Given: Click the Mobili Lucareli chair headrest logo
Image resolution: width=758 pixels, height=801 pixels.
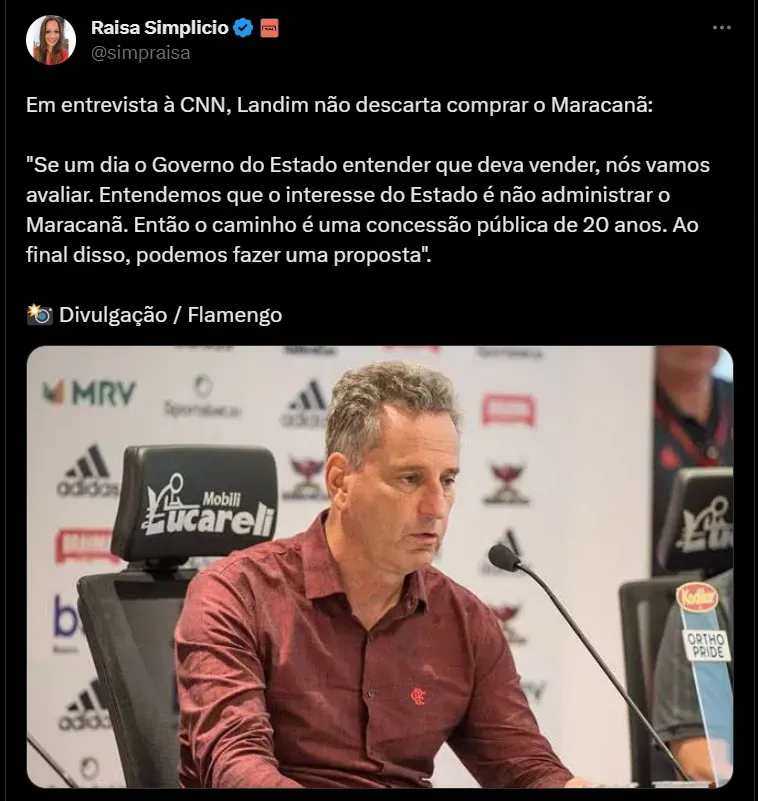Looking at the screenshot, I should [205, 505].
